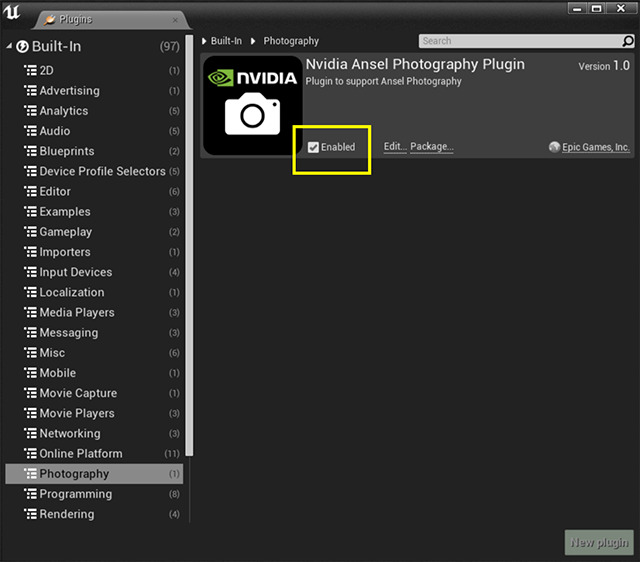Click 'Plugin to support Ansel Photography' text
Screen dimensions: 640x562
coord(383,81)
